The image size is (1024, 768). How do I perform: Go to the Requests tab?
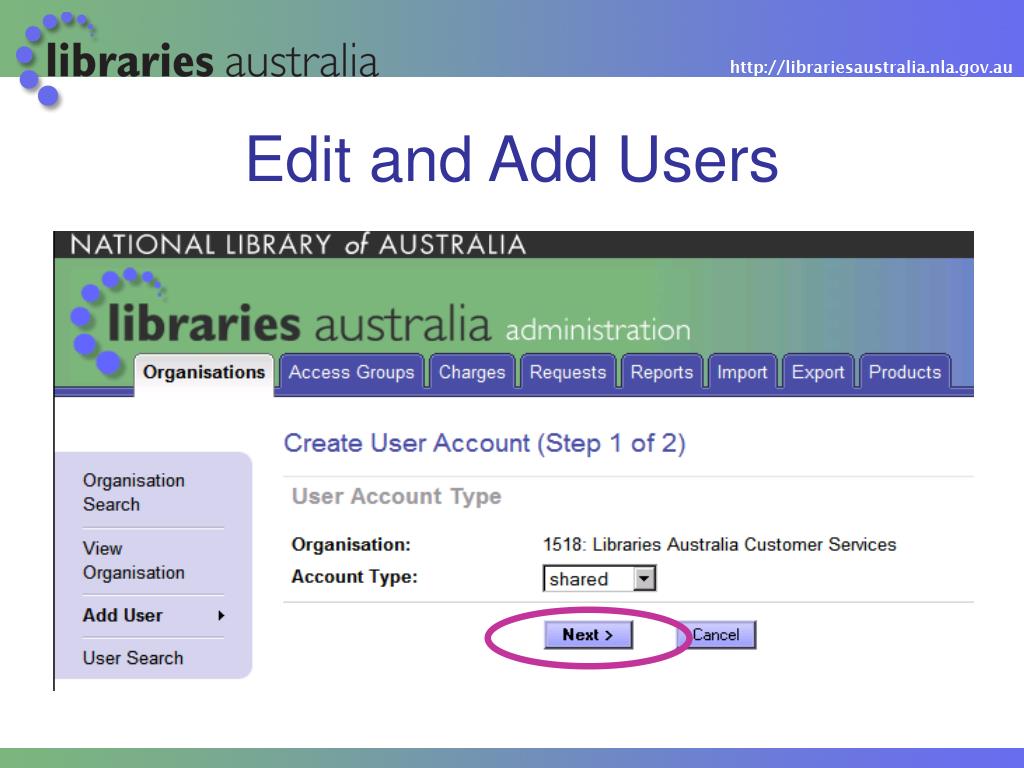tap(568, 373)
